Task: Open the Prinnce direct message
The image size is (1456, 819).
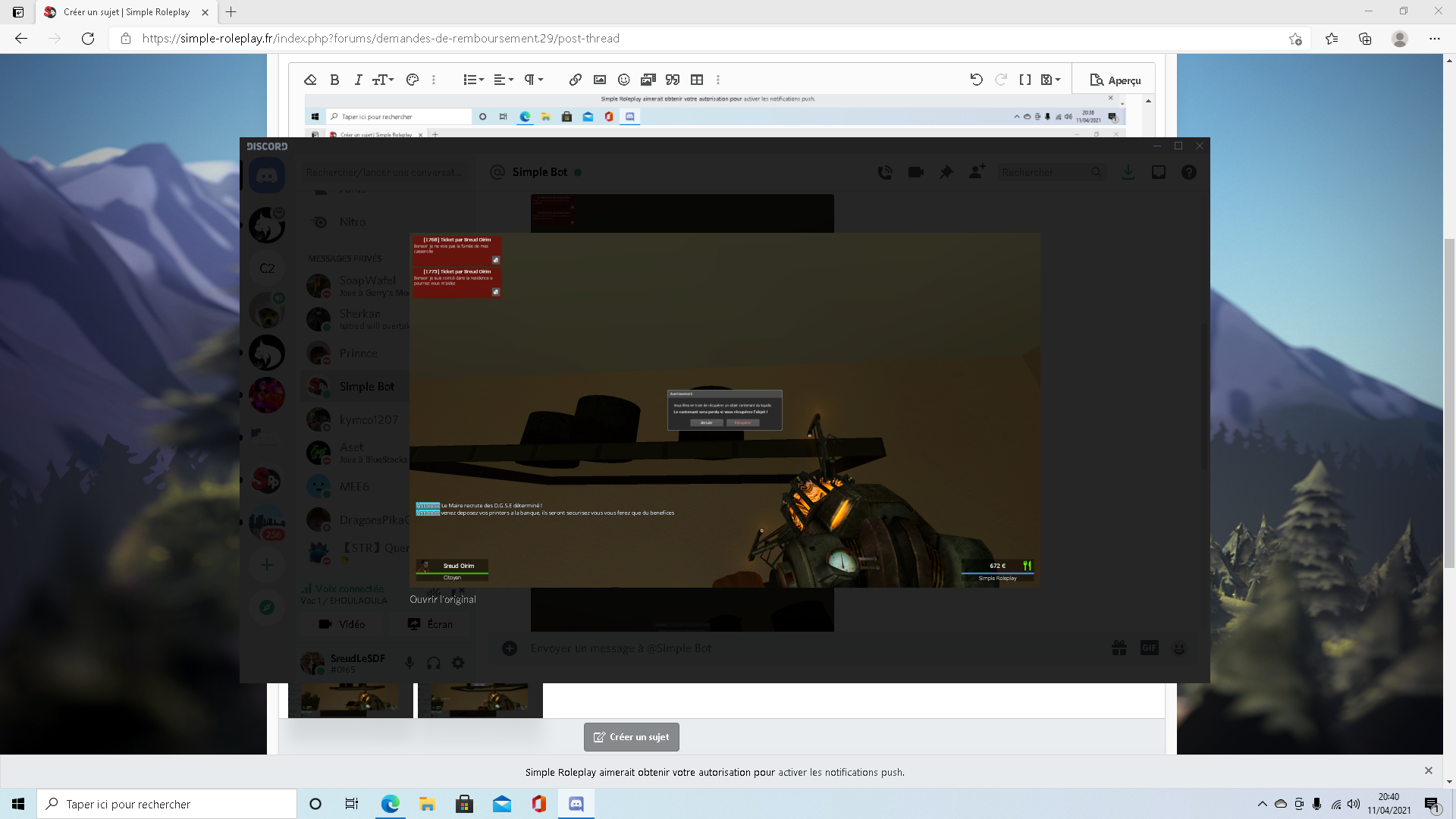Action: click(356, 353)
